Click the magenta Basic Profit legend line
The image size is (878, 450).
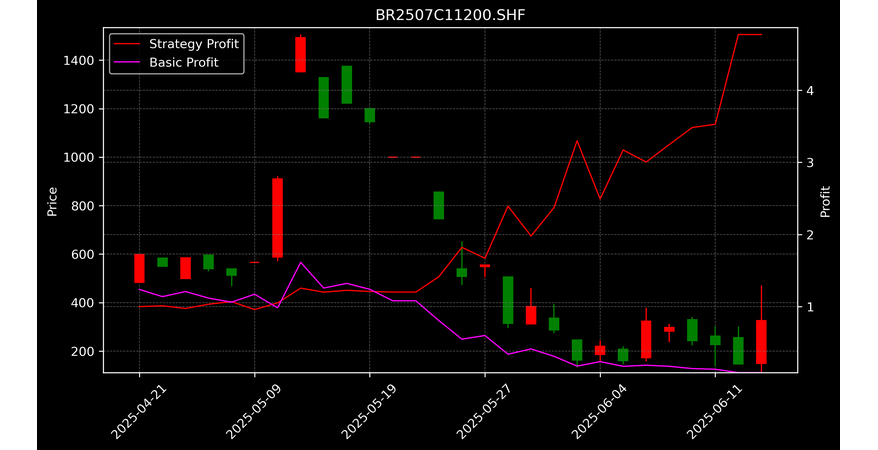click(126, 63)
